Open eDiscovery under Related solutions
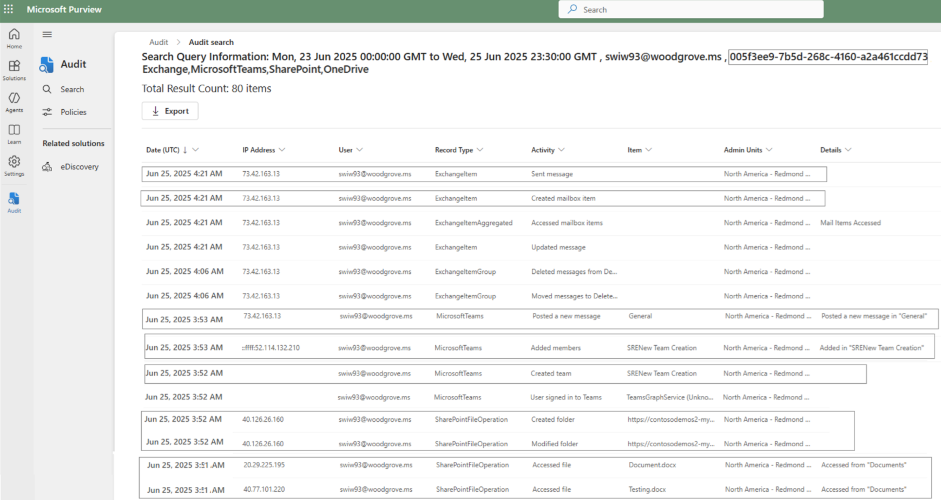This screenshot has width=941, height=500. (79, 167)
